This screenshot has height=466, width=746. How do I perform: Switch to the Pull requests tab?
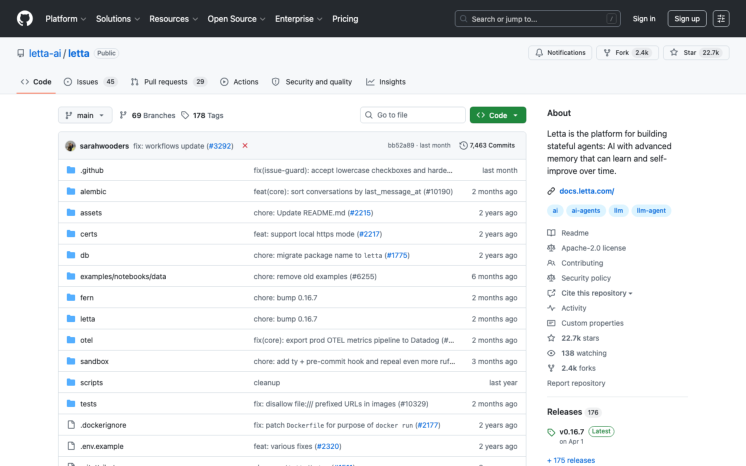click(x=168, y=82)
